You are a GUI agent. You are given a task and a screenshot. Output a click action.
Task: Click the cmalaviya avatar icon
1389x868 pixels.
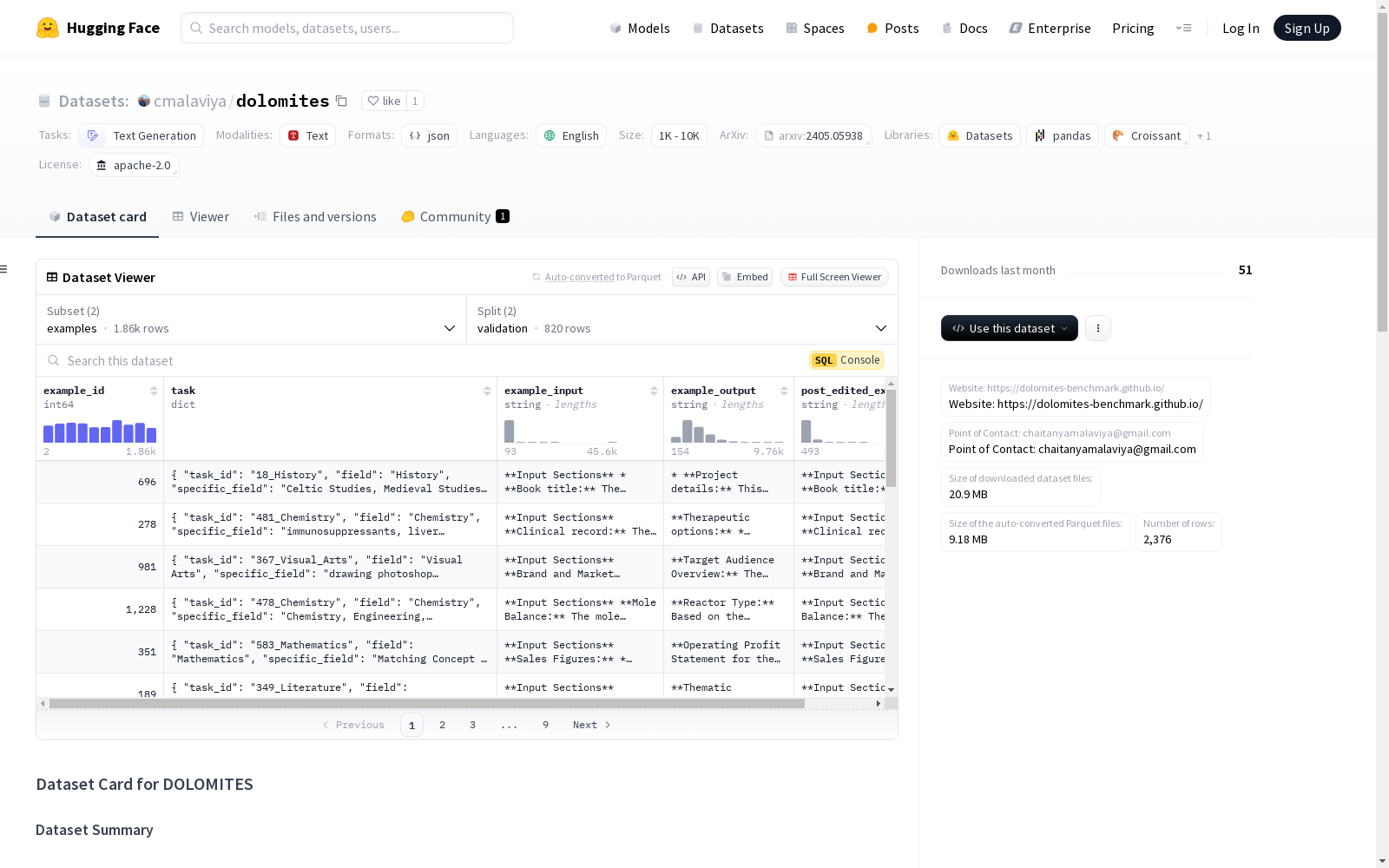coord(144,101)
